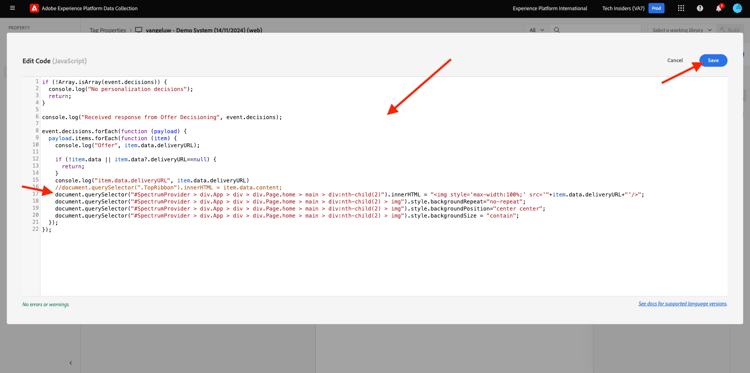Viewport: 750px width, 373px height.
Task: Open See docs for supported language versions link
Action: click(683, 304)
